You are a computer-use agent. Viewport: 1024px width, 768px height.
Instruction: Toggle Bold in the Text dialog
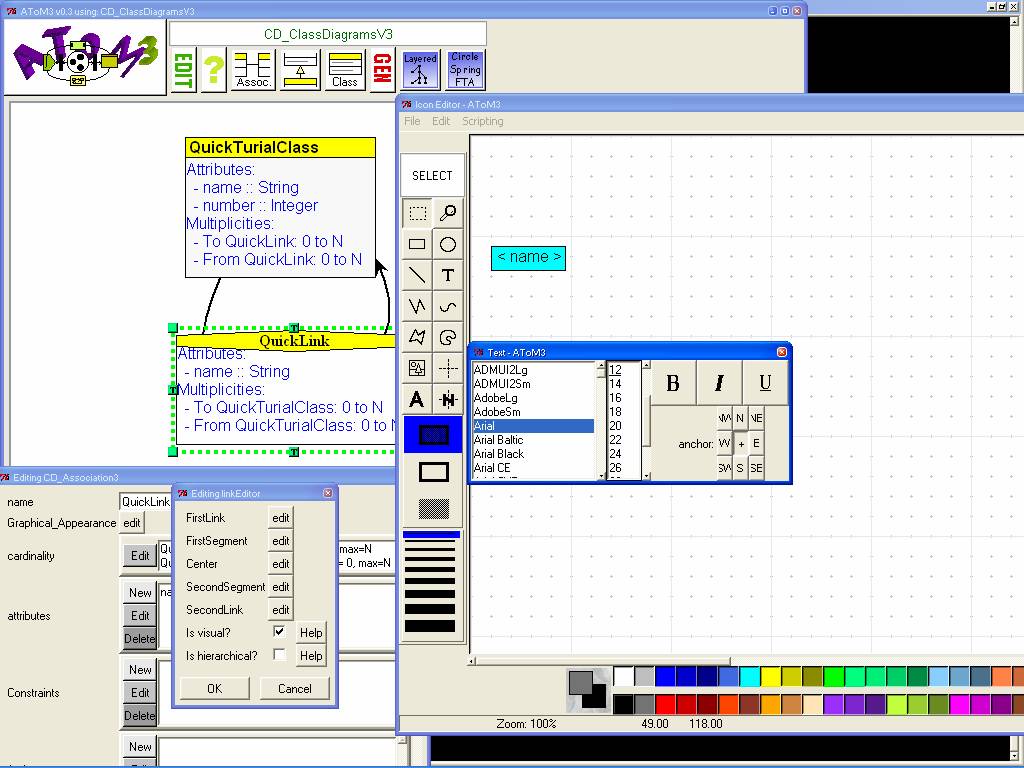[673, 383]
